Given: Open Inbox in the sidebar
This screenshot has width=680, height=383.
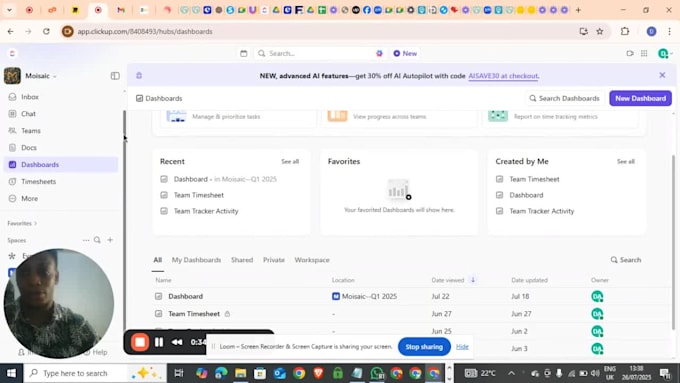Looking at the screenshot, I should pos(29,97).
